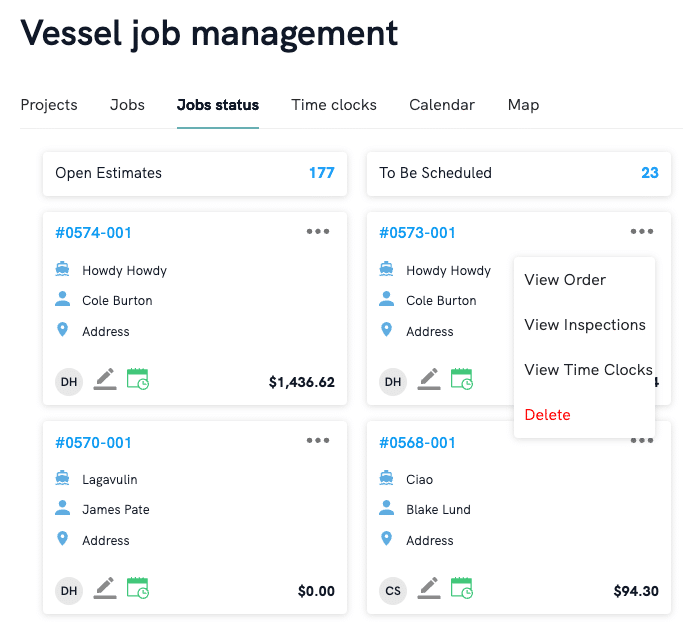Click person icon beside James Pate

(x=62, y=508)
